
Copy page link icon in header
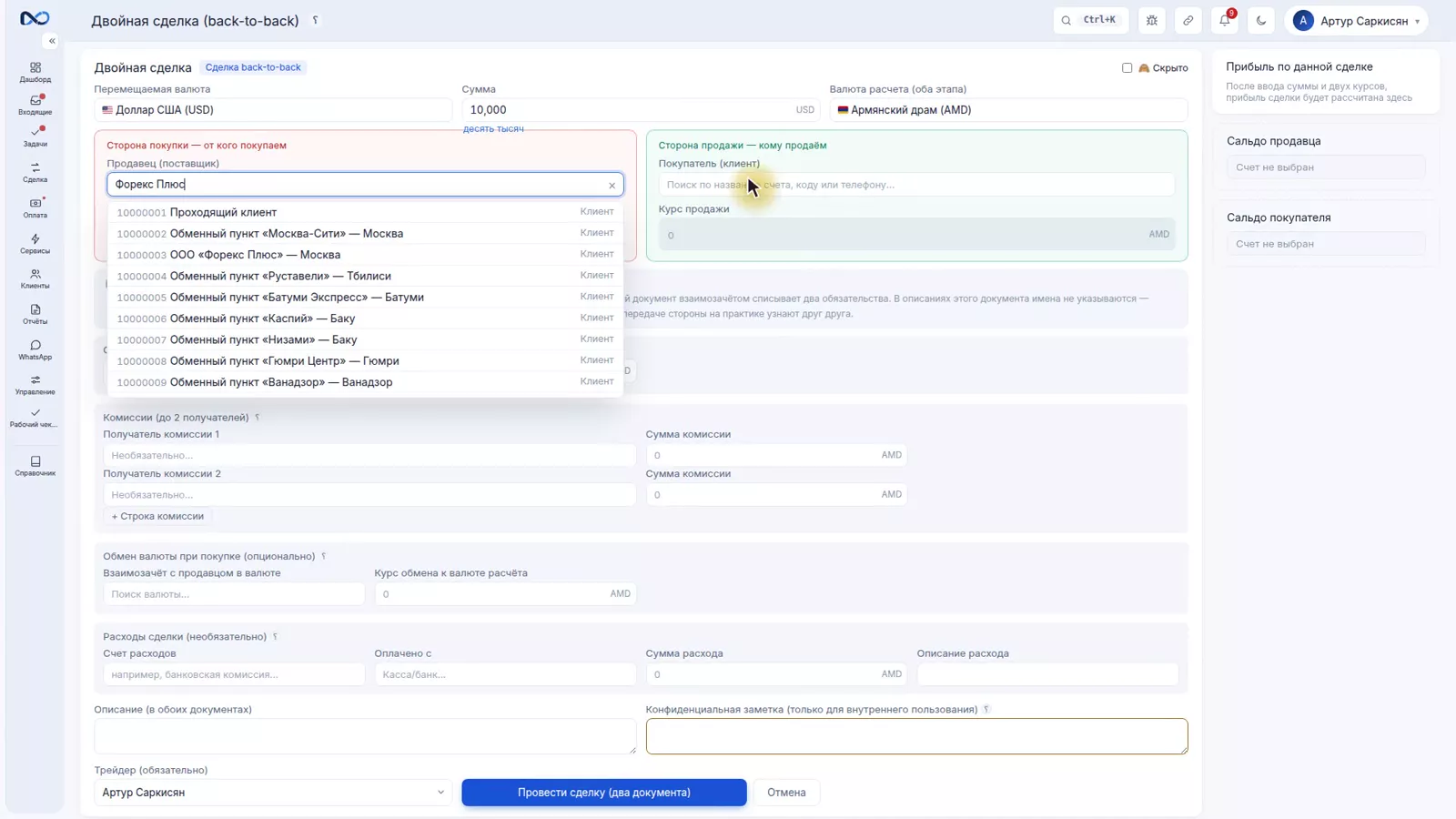(1188, 20)
